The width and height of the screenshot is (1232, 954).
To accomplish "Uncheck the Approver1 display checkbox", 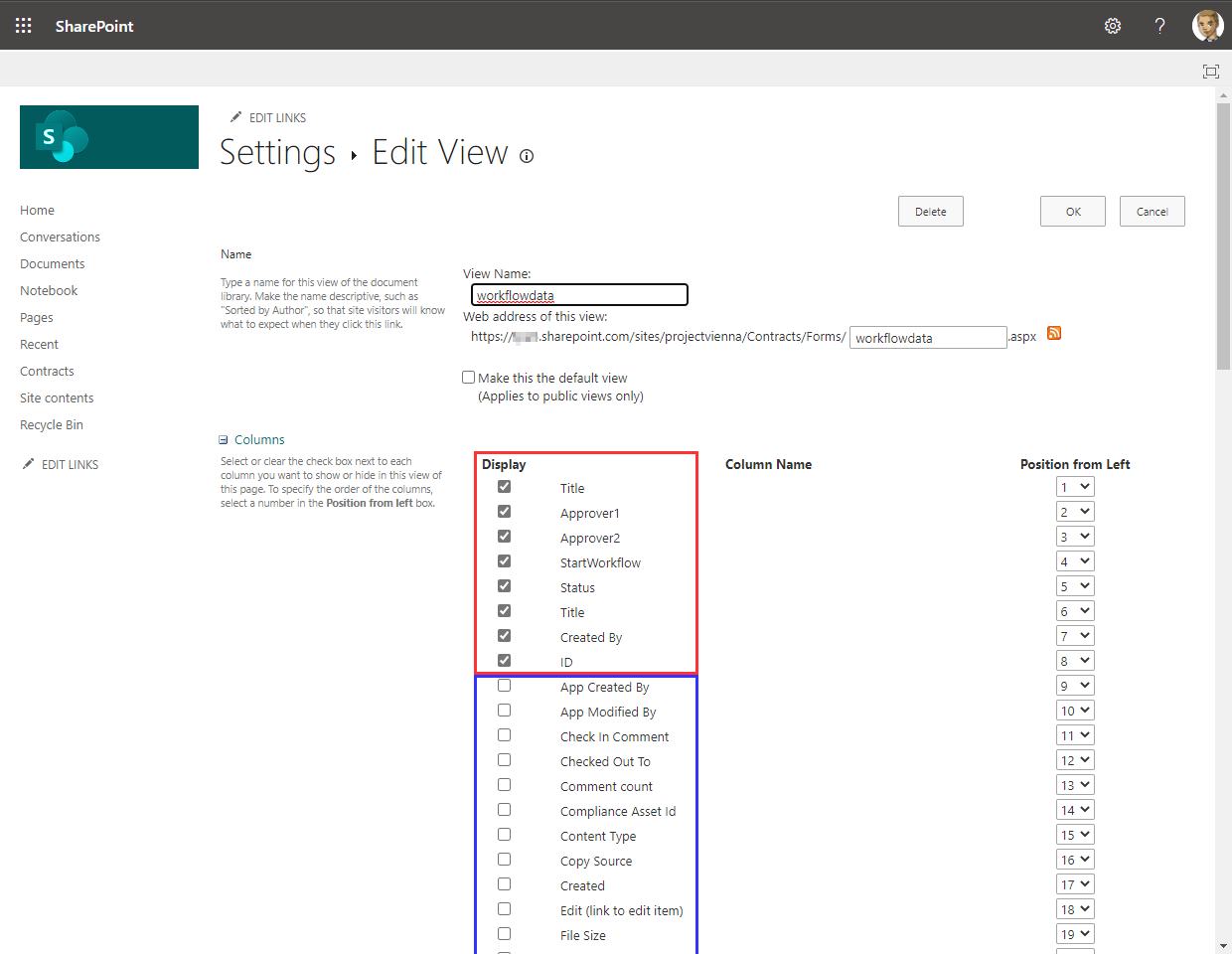I will pos(505,512).
